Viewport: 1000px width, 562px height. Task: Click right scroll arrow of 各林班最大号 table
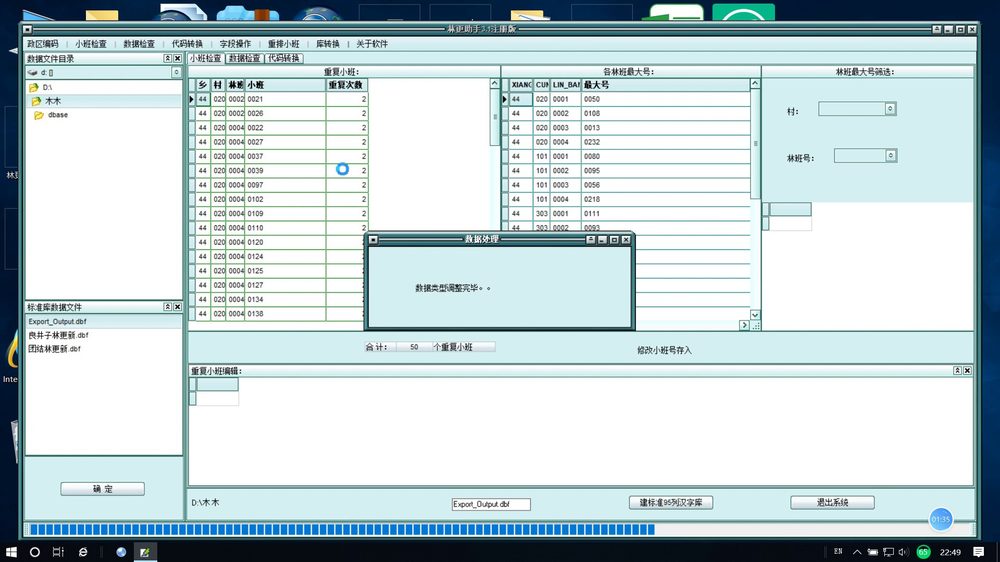click(744, 325)
